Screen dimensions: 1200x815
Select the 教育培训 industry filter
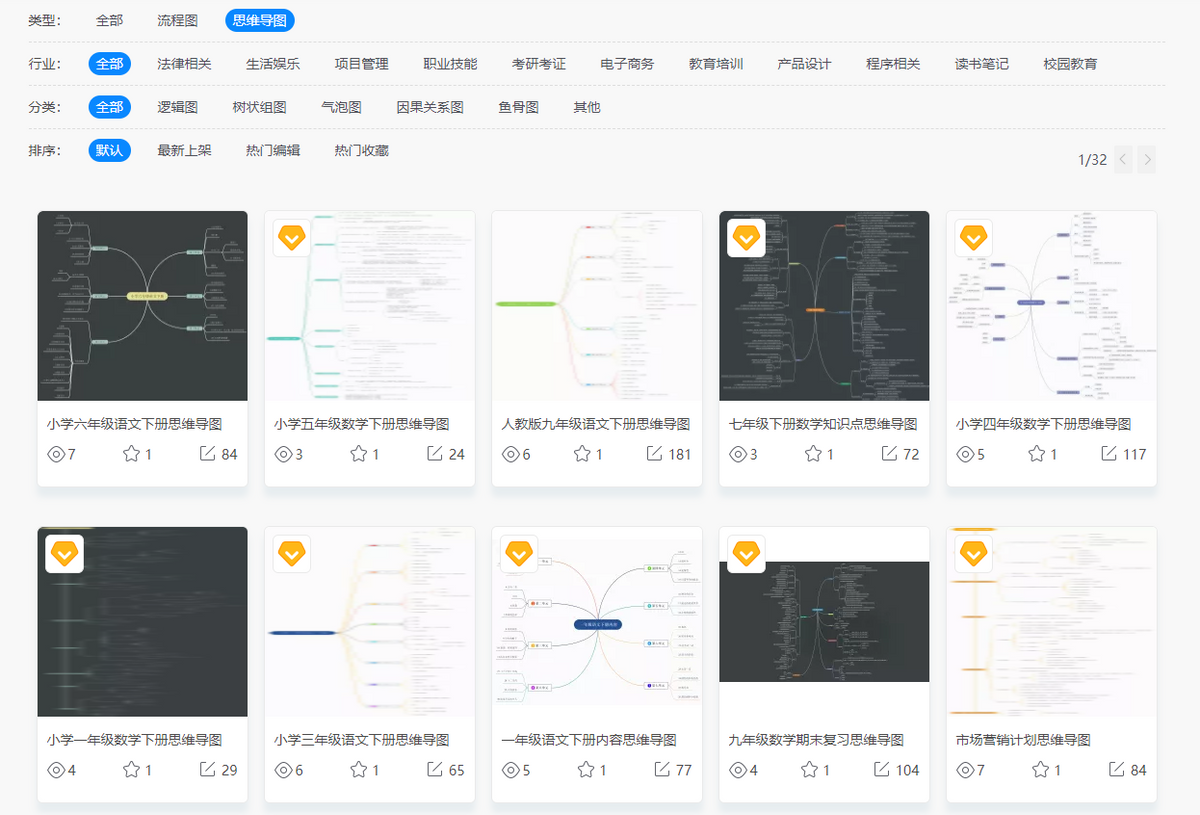pos(714,62)
